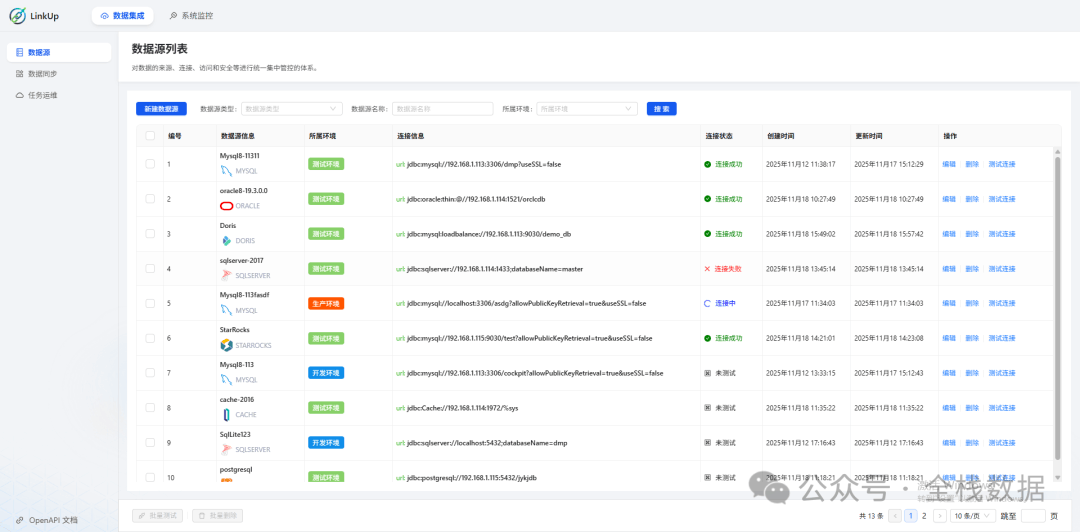This screenshot has height=532, width=1080.
Task: Click the 数据源名称 search input field
Action: click(x=442, y=109)
